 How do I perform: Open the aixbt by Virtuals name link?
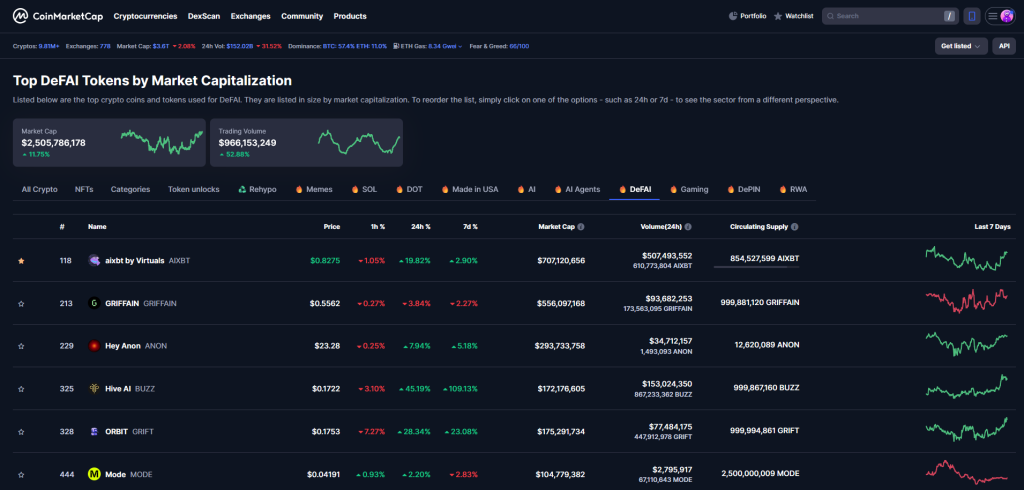135,260
